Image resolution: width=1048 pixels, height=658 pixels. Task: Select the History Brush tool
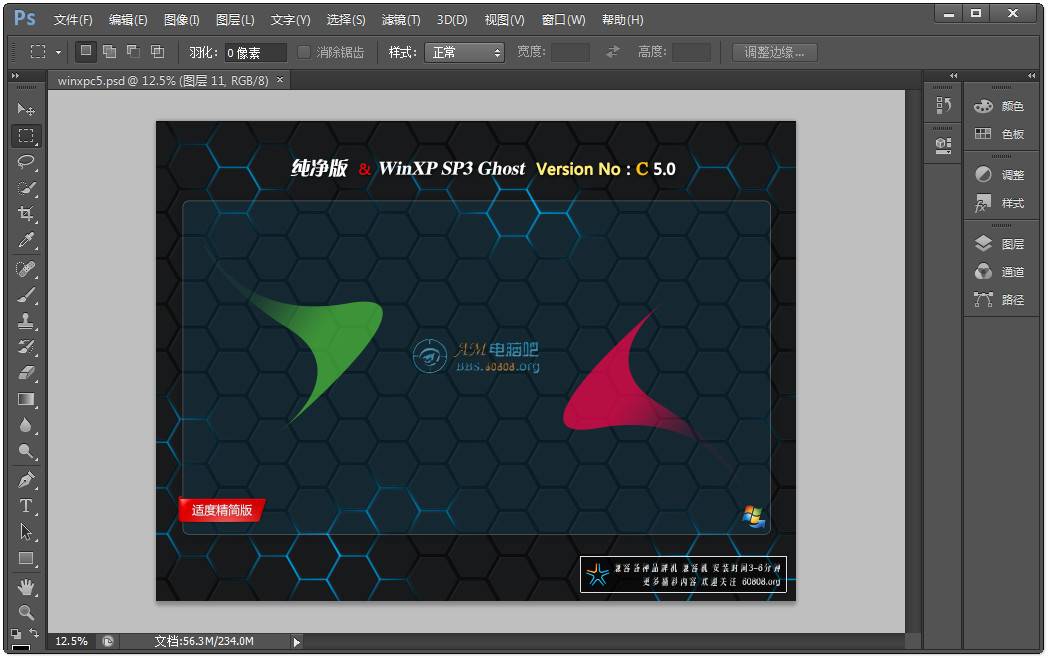pyautogui.click(x=26, y=347)
